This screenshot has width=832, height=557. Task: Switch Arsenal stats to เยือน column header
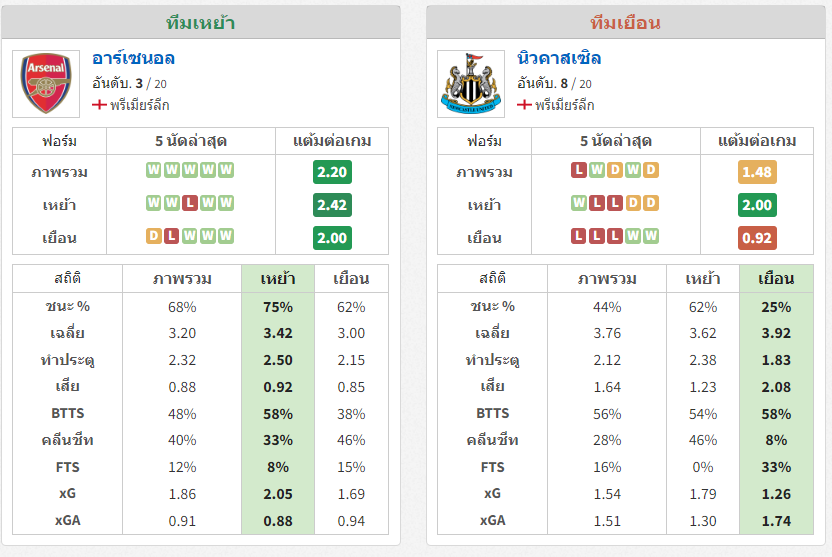tap(351, 278)
